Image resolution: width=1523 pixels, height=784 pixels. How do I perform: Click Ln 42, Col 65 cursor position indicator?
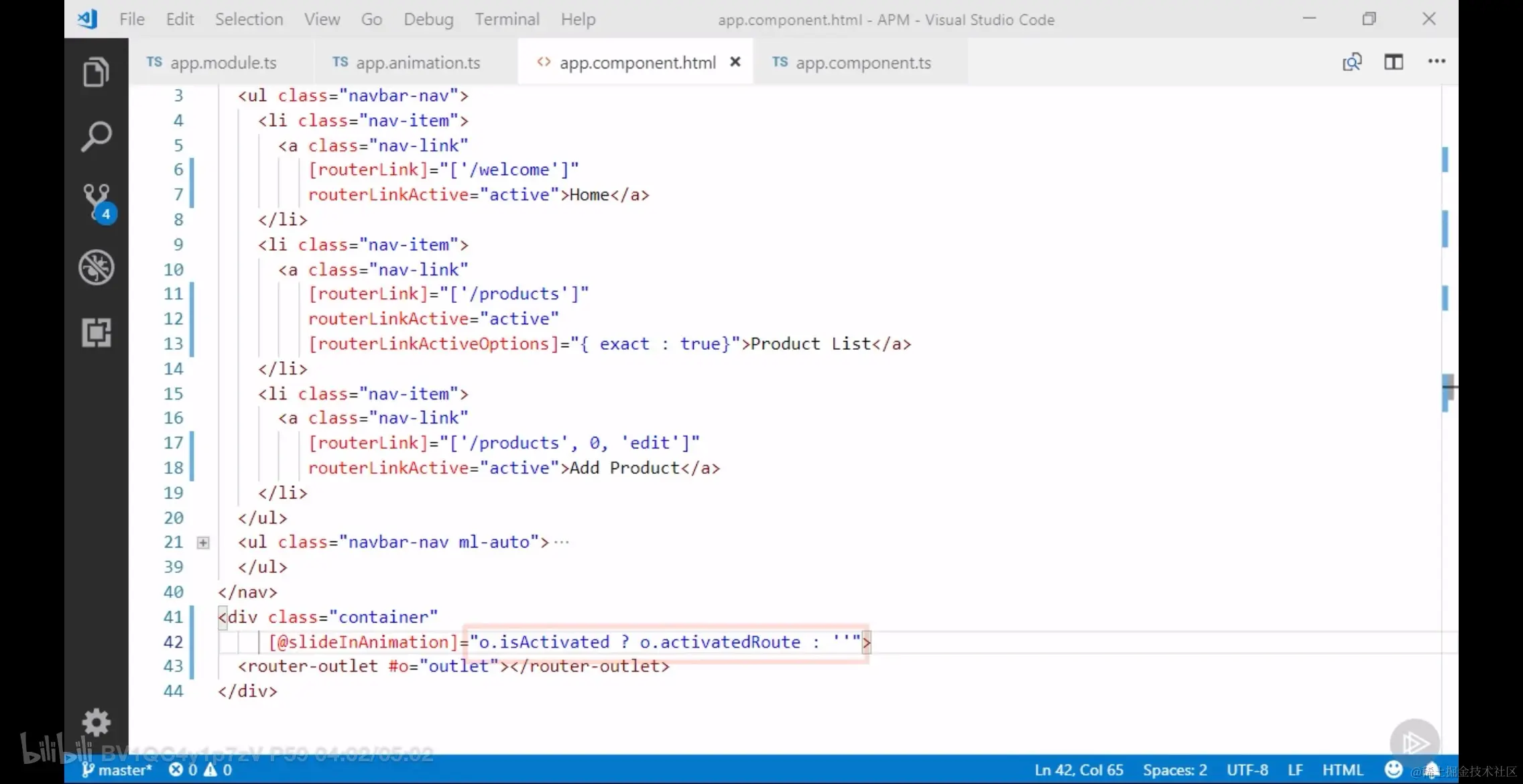tap(1079, 770)
